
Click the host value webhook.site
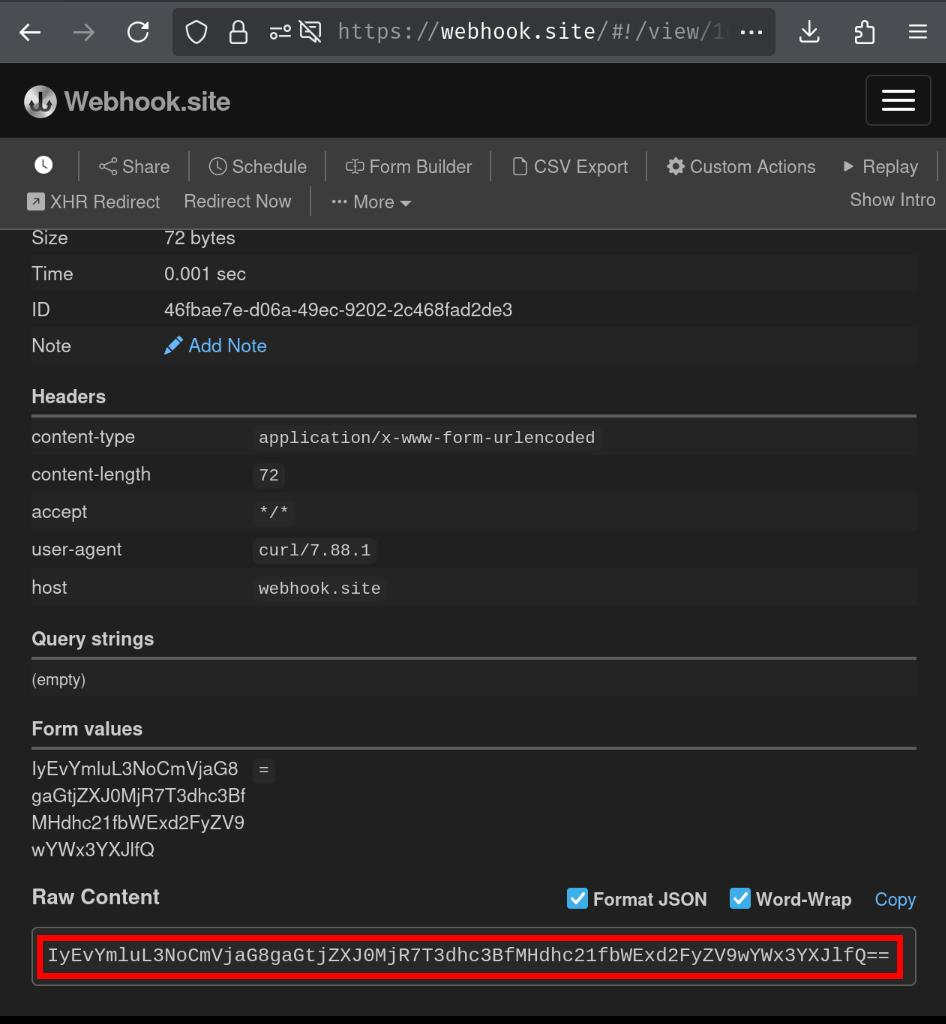coord(320,588)
